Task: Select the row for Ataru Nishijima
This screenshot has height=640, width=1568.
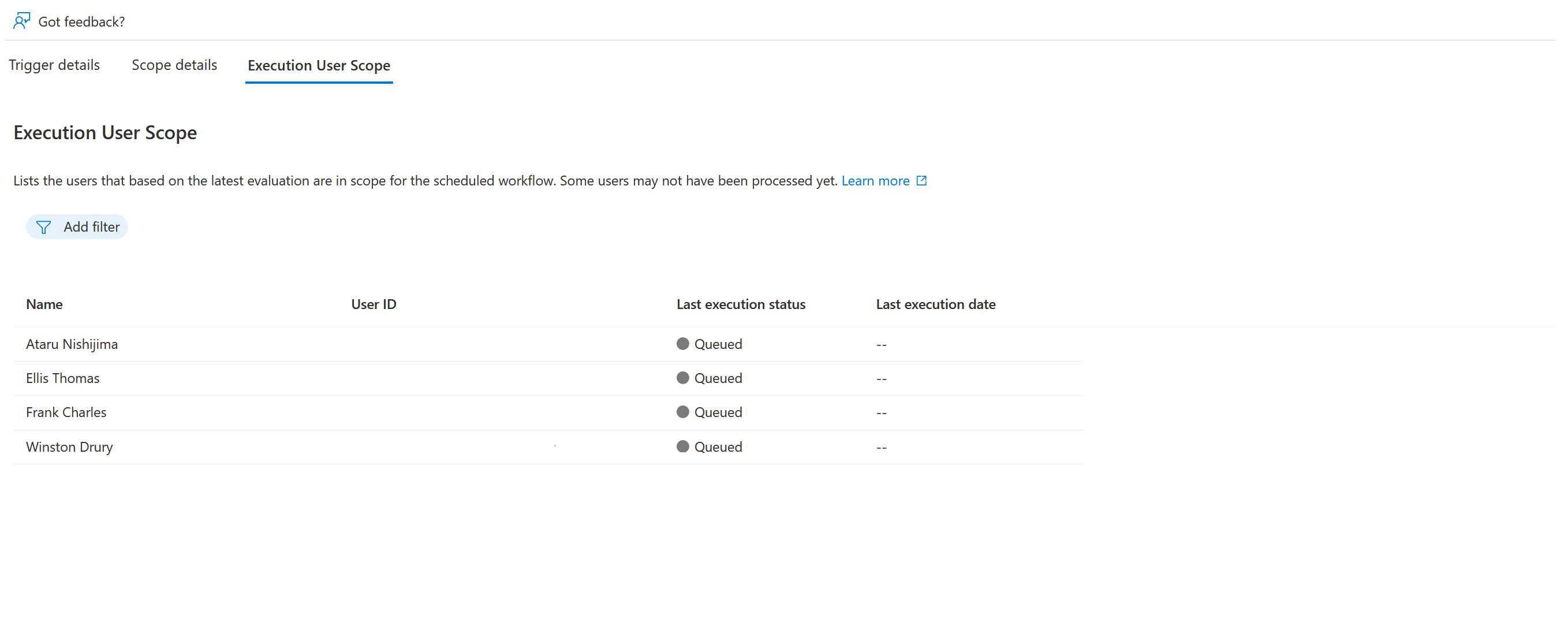Action: [x=71, y=344]
